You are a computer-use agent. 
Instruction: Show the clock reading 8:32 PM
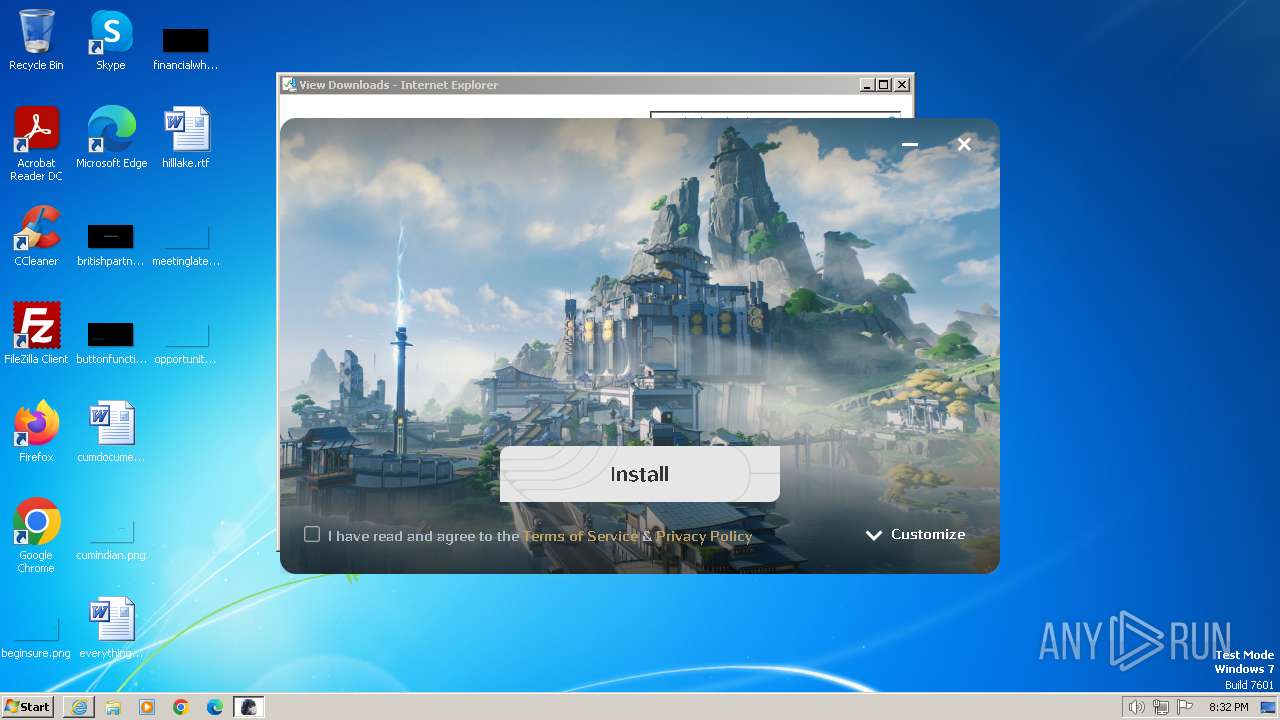pyautogui.click(x=1228, y=707)
